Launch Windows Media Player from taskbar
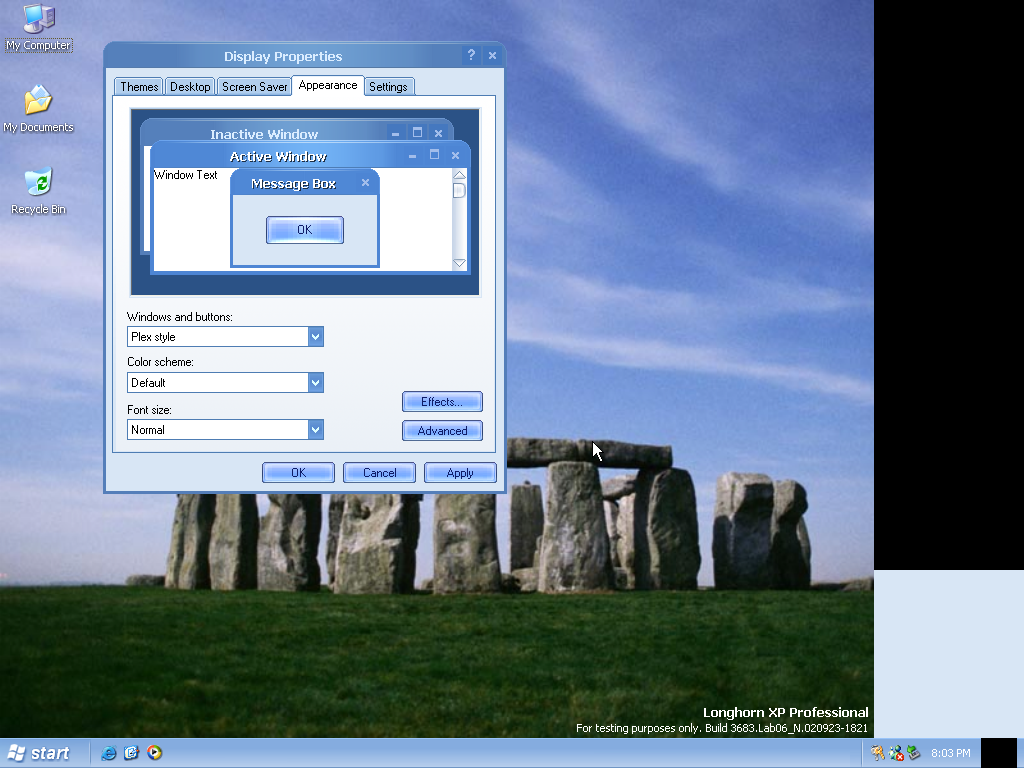This screenshot has height=768, width=1024. tap(154, 753)
